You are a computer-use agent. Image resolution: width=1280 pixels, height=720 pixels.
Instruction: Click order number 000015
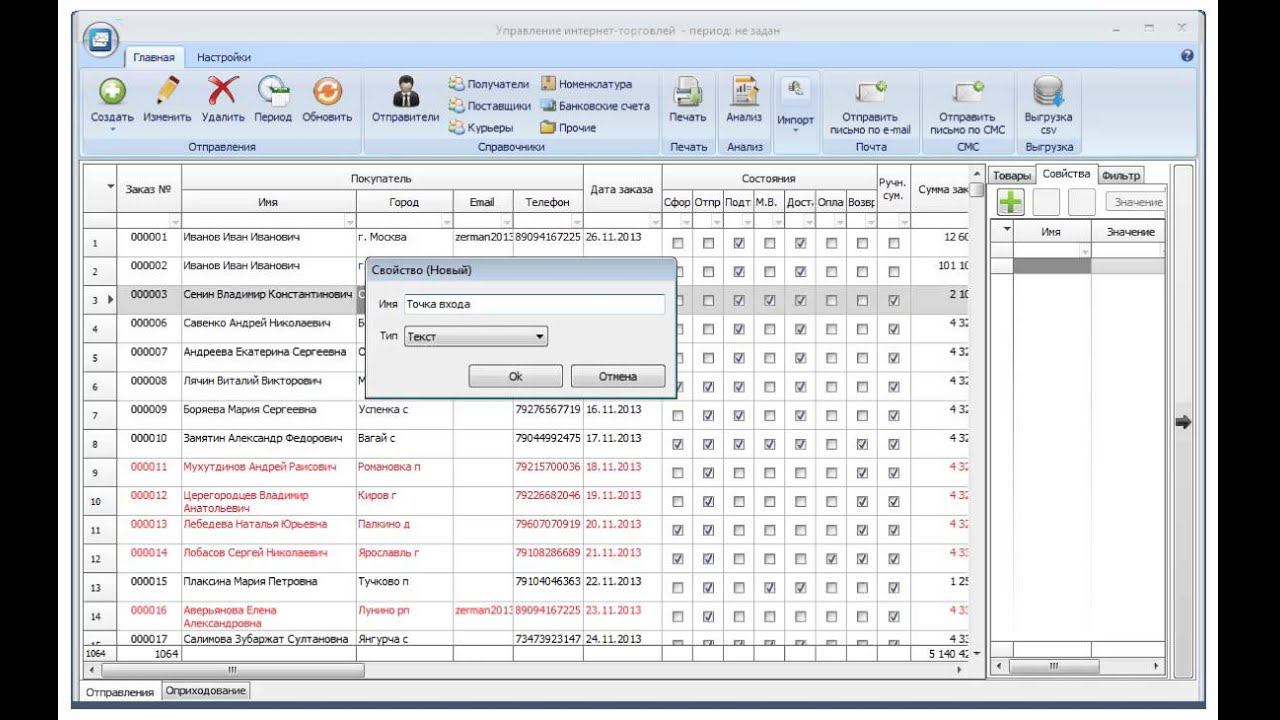[x=149, y=581]
